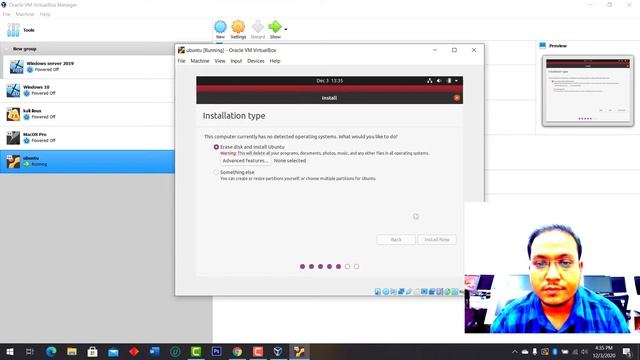Click the Preview thumbnail of ubuntu VM
Image resolution: width=640 pixels, height=360 pixels.
[588, 91]
